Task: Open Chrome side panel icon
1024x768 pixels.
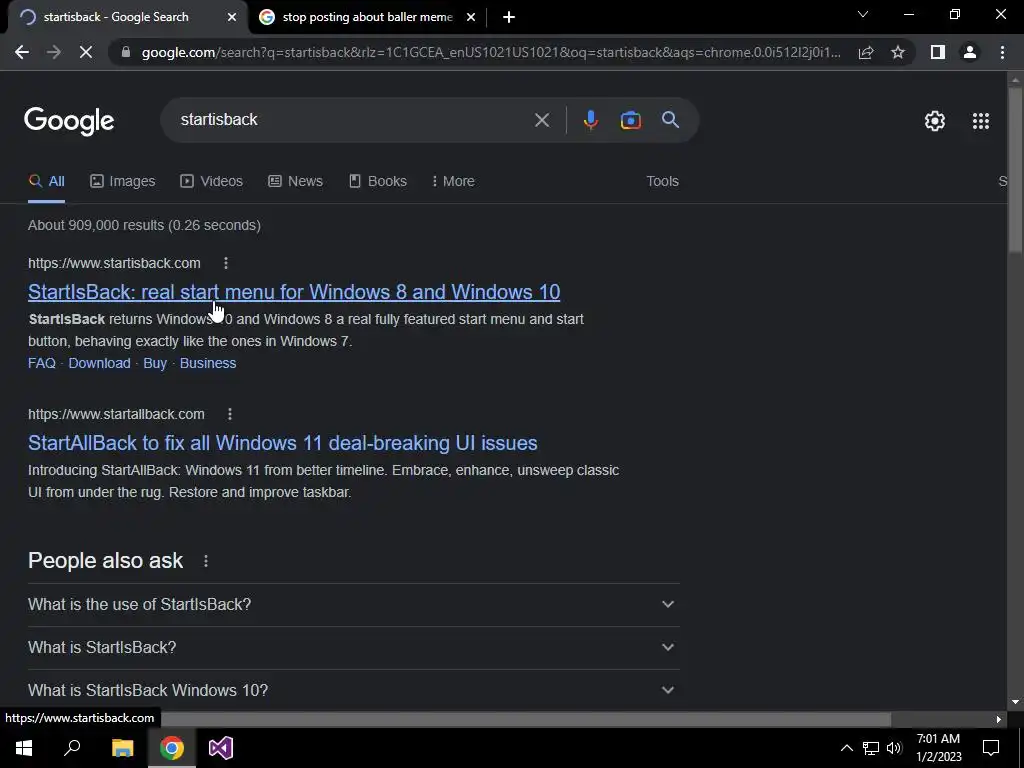Action: coord(938,52)
